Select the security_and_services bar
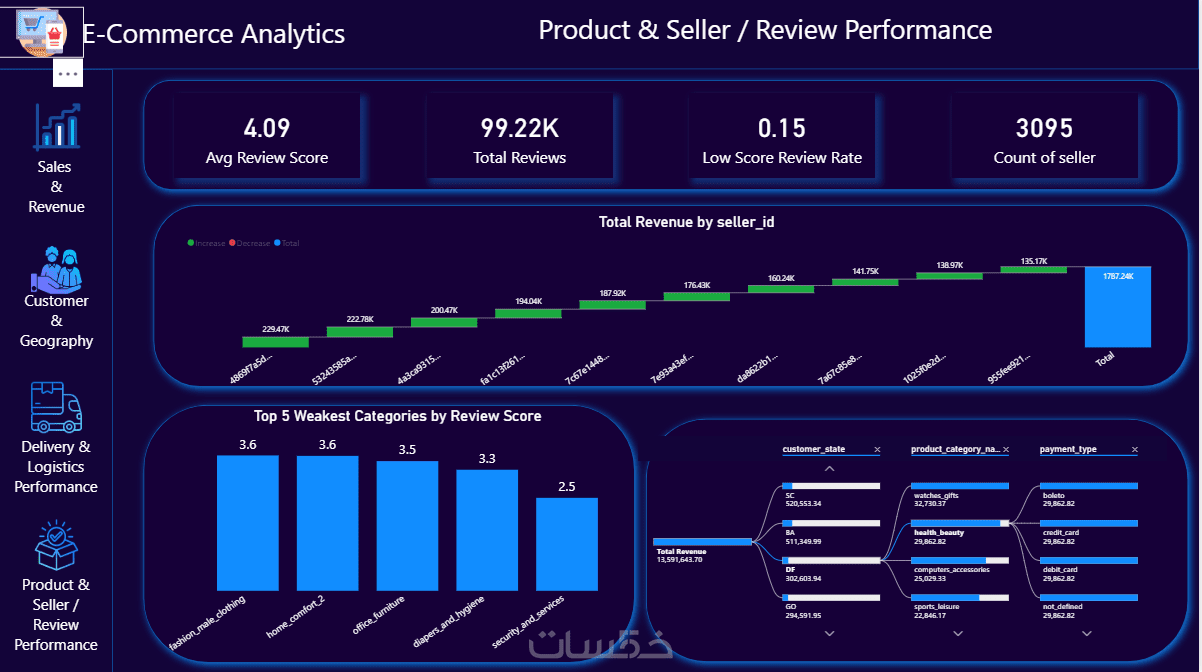Screen dimensions: 1202x672 pyautogui.click(x=567, y=544)
